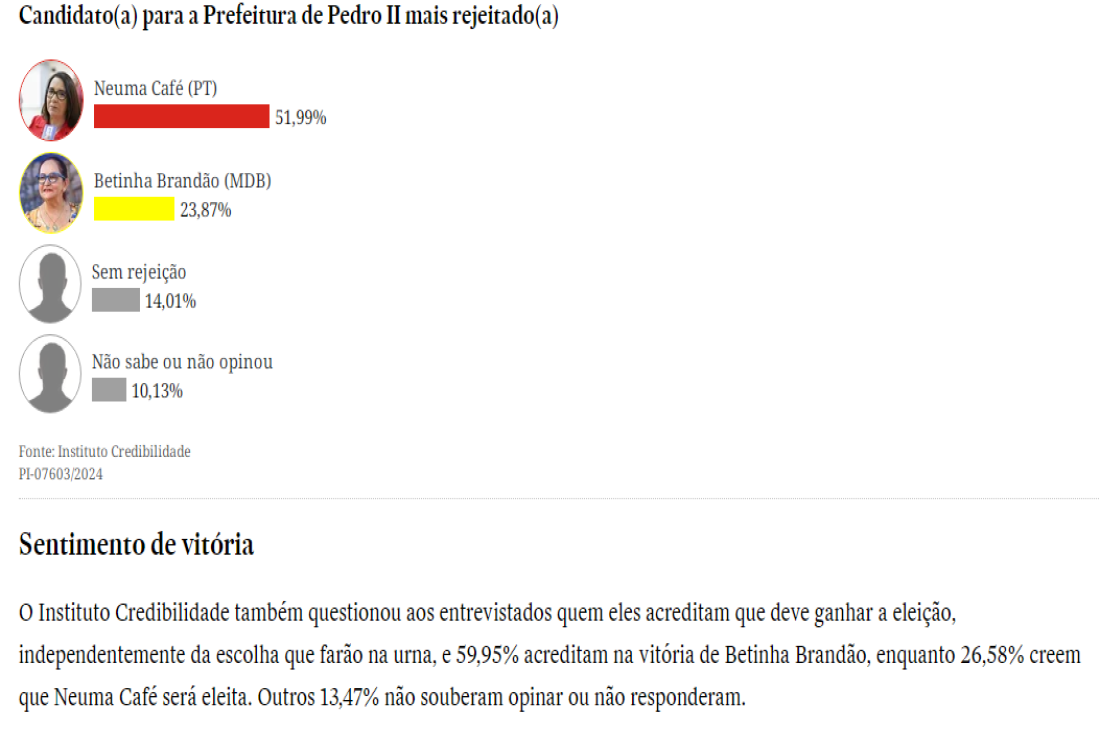The image size is (1100, 733).
Task: Click the Neuma Café (PT) label
Action: (156, 88)
